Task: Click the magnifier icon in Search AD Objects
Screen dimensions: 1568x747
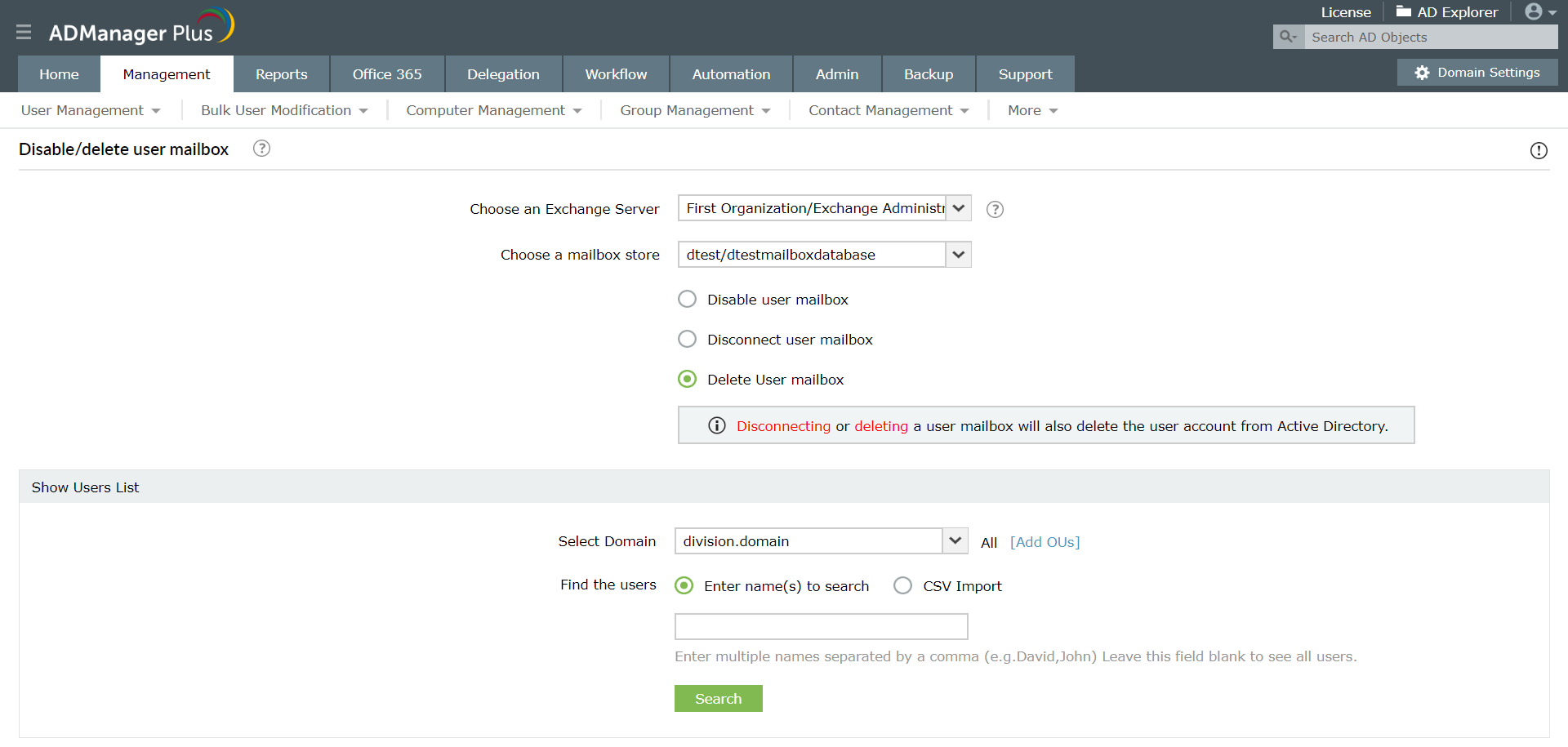Action: (1288, 37)
